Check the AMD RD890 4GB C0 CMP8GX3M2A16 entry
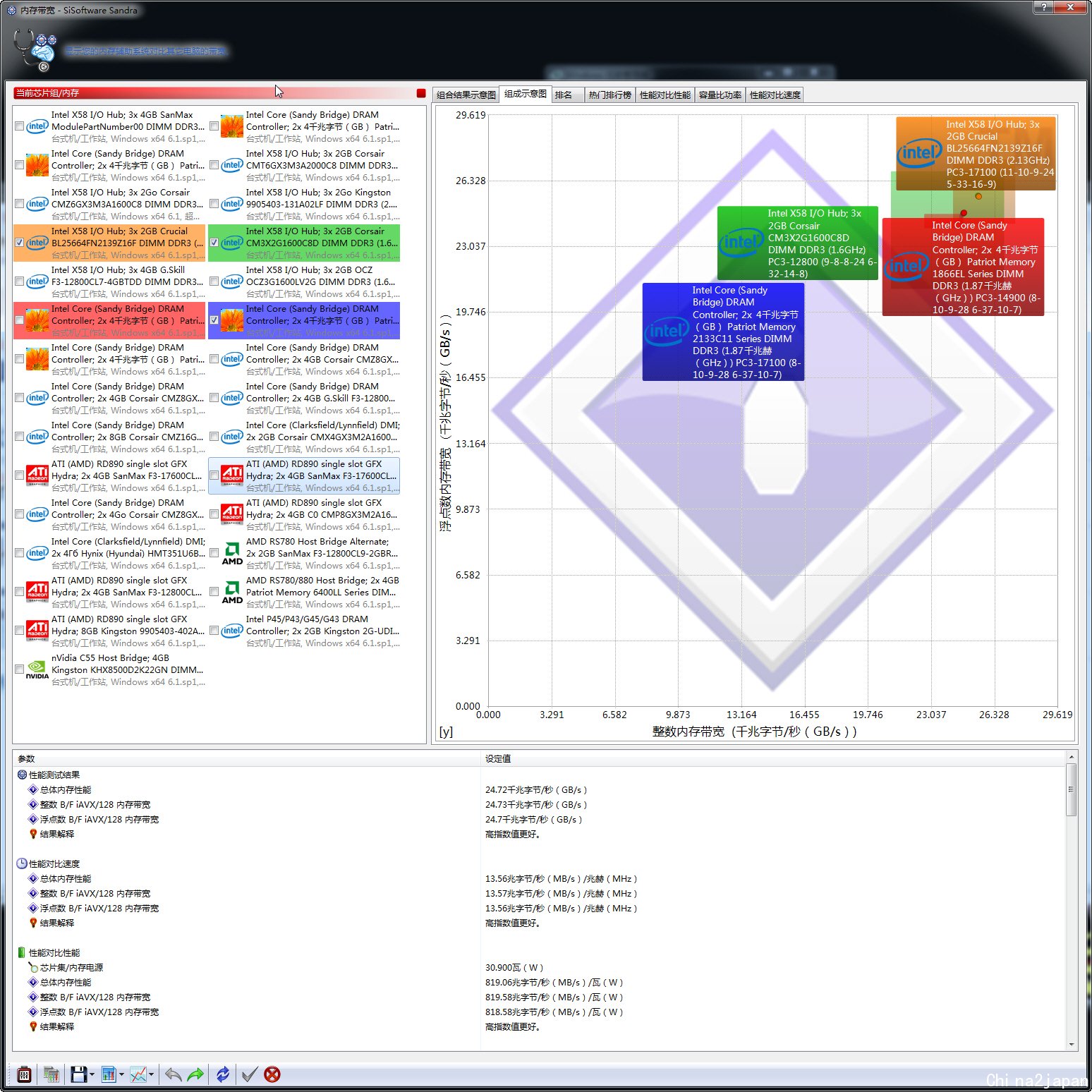The width and height of the screenshot is (1092, 1092). [x=214, y=514]
